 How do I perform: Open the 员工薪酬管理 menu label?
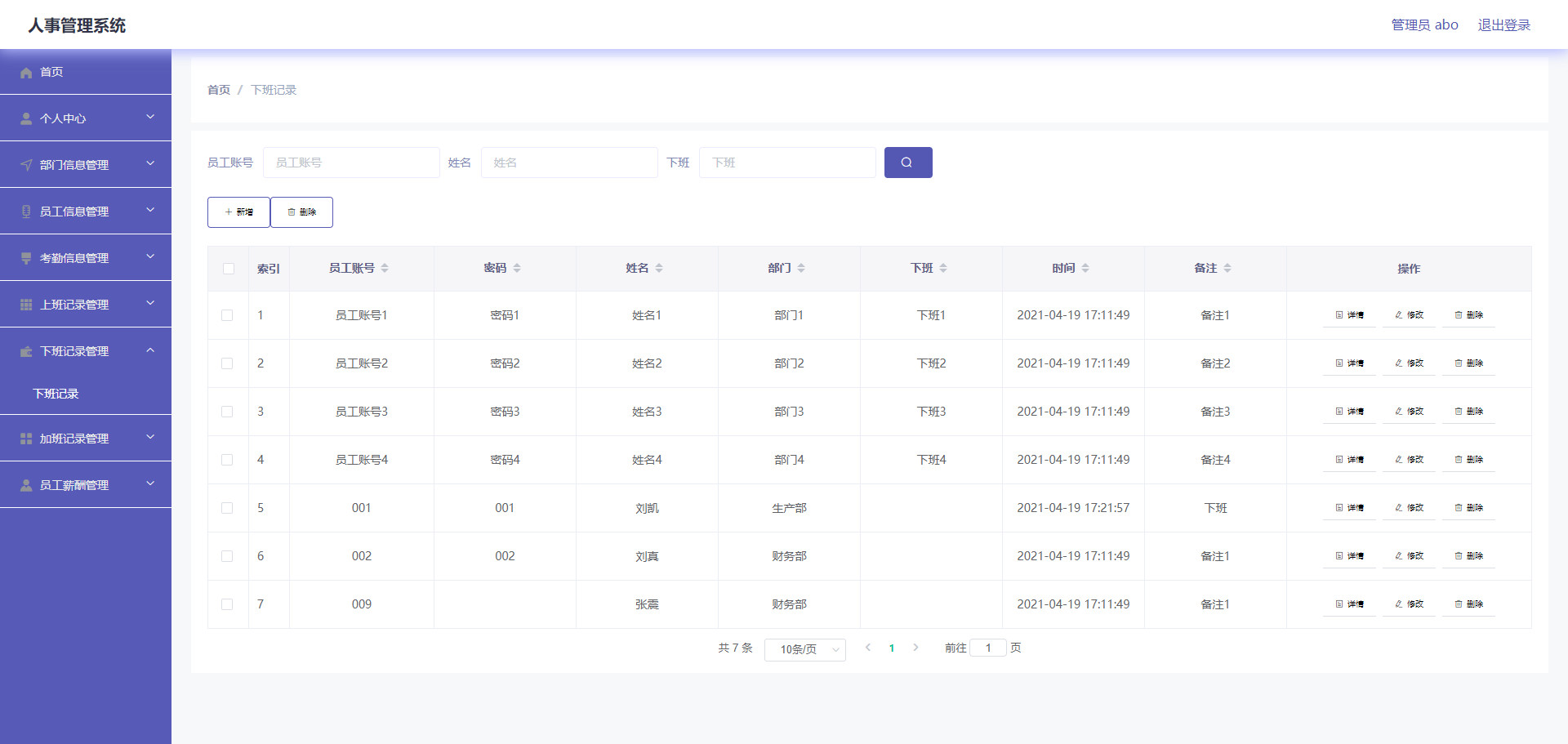[74, 485]
